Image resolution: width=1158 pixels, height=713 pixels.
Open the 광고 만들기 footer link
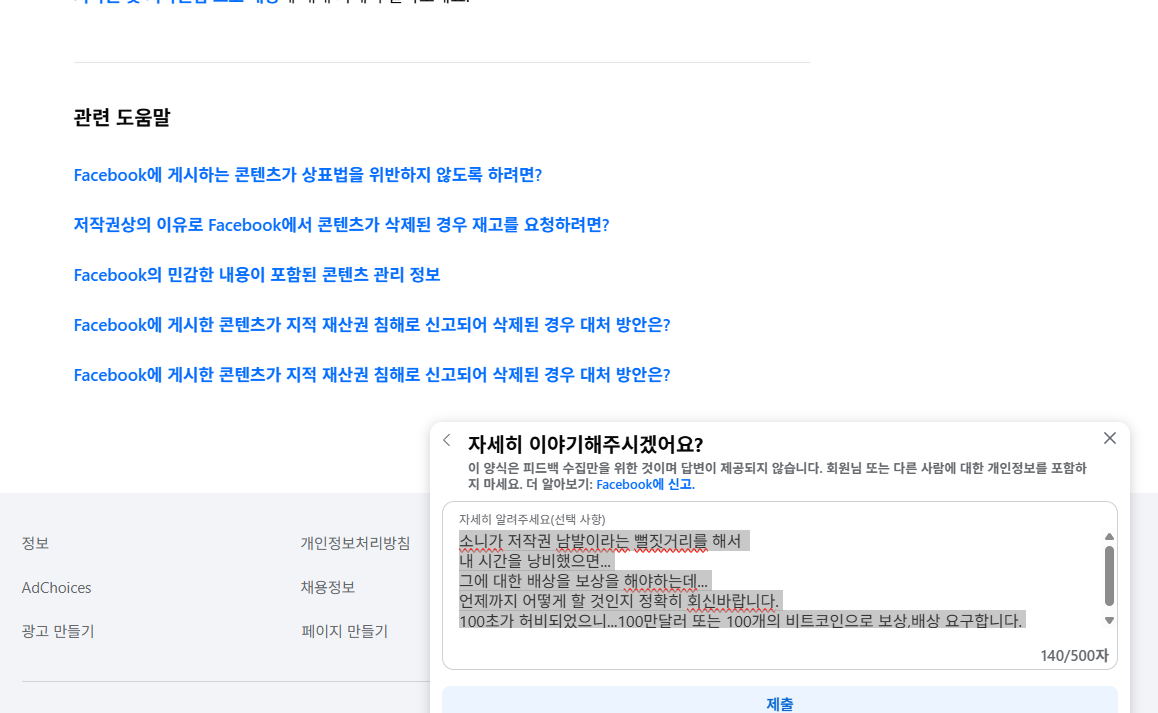pos(58,632)
